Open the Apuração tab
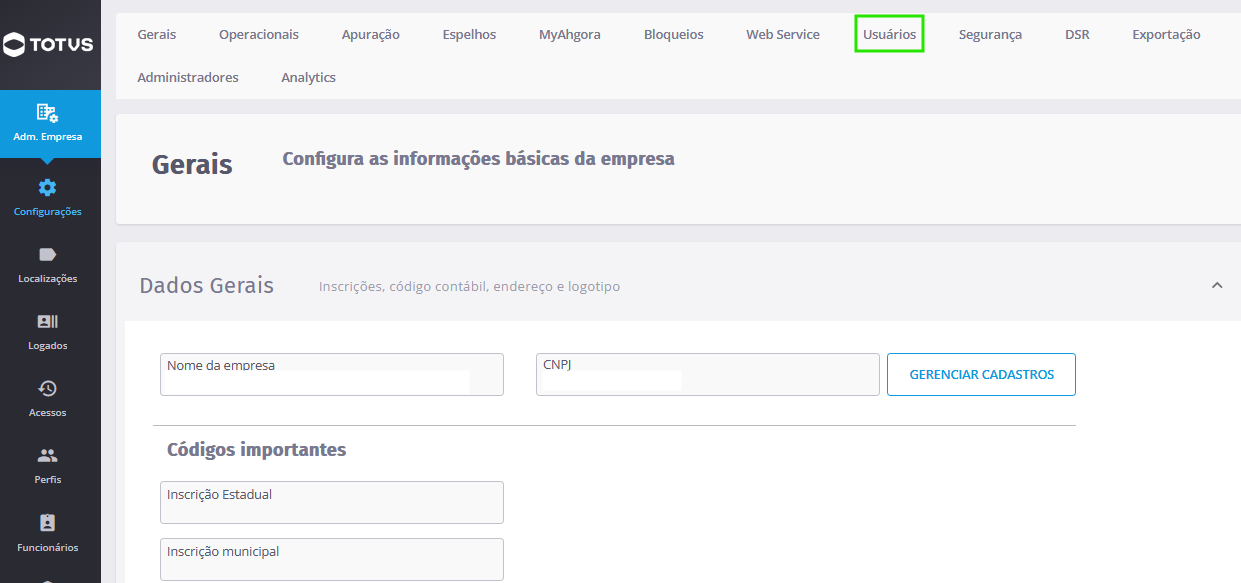1241x583 pixels. tap(370, 34)
